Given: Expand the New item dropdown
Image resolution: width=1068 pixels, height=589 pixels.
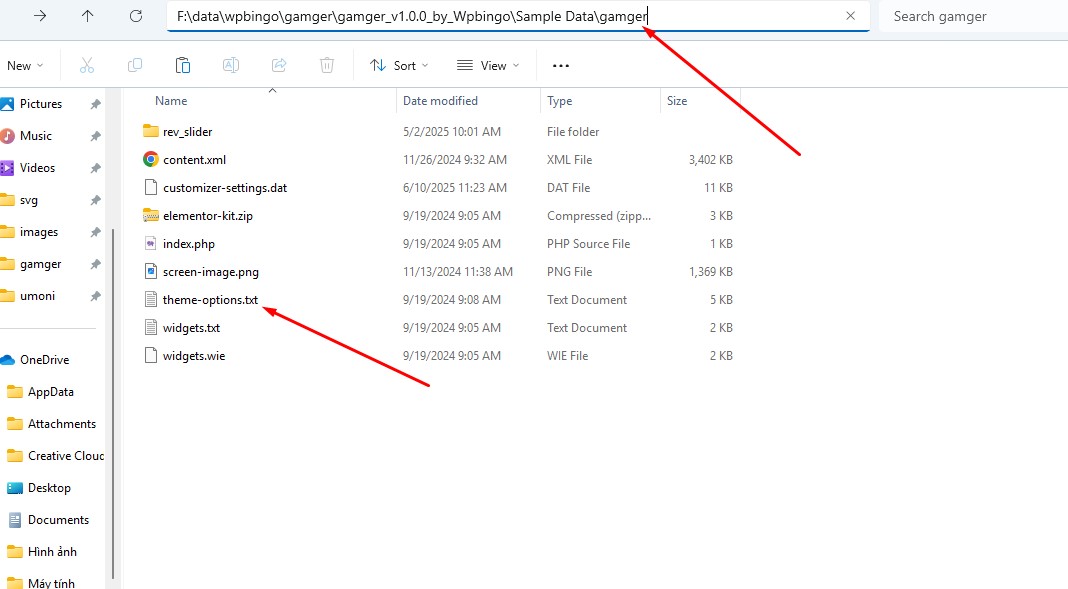Looking at the screenshot, I should 25,65.
